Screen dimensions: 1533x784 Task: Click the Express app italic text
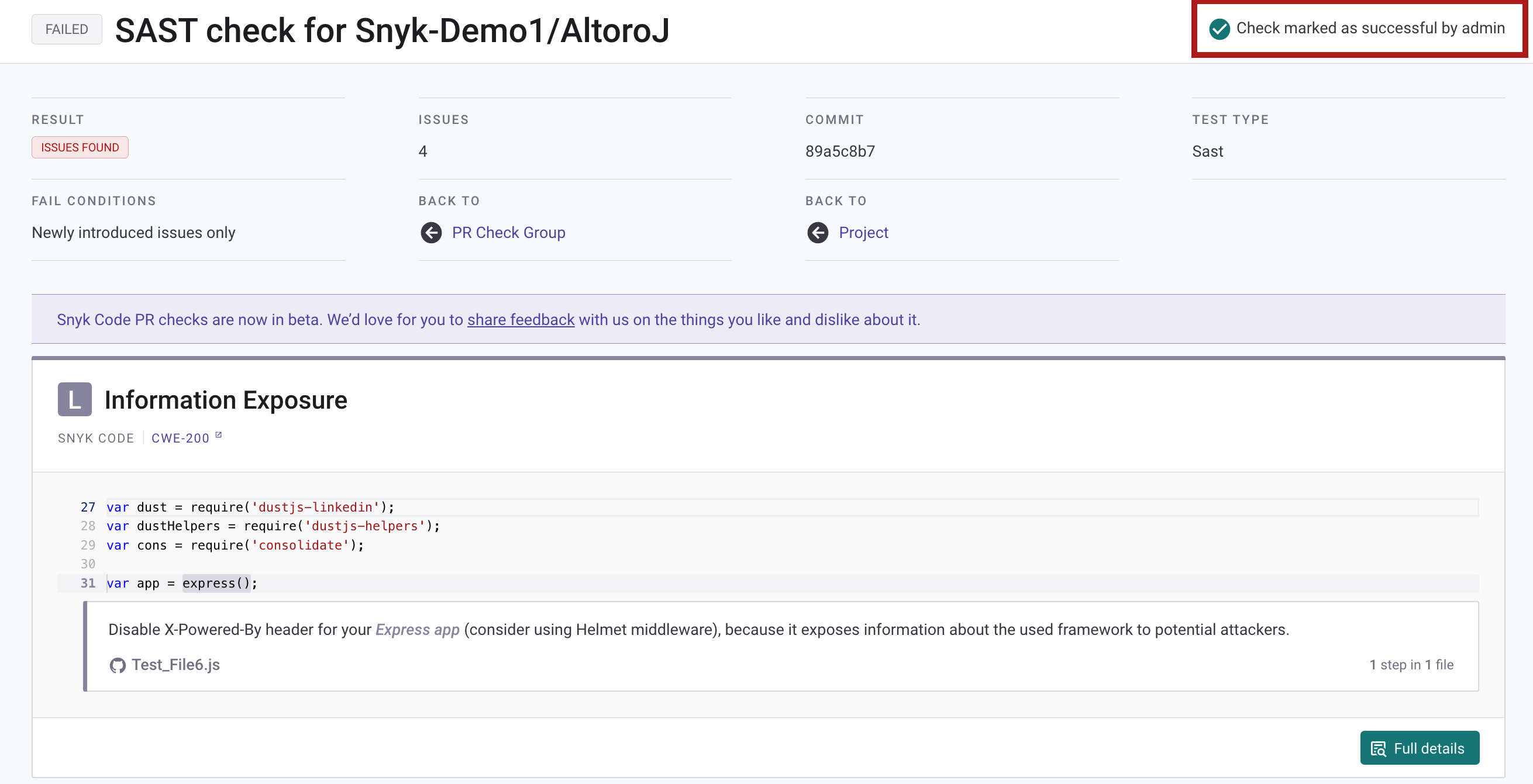tap(417, 630)
